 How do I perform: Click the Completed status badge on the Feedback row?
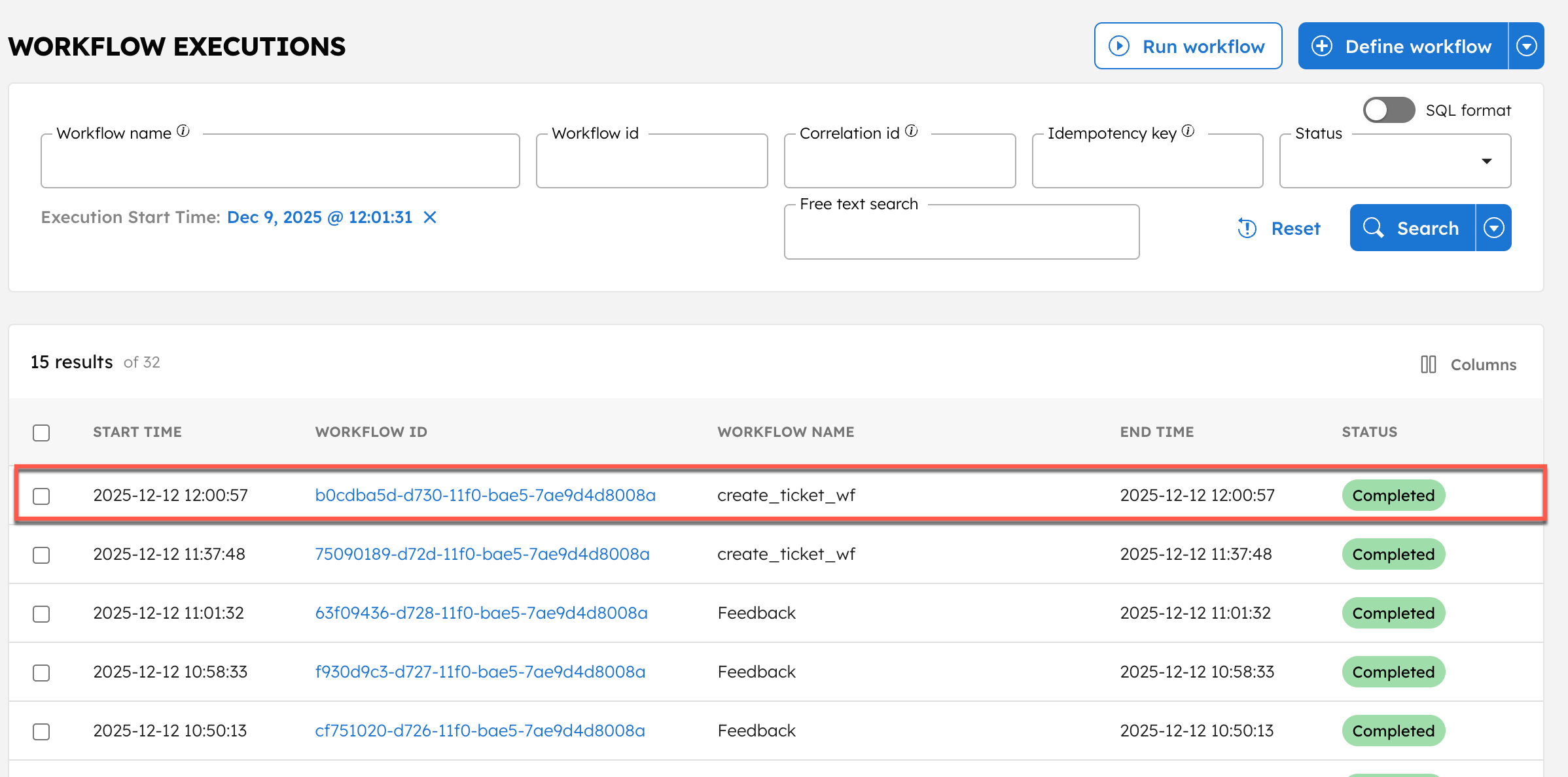tap(1393, 613)
